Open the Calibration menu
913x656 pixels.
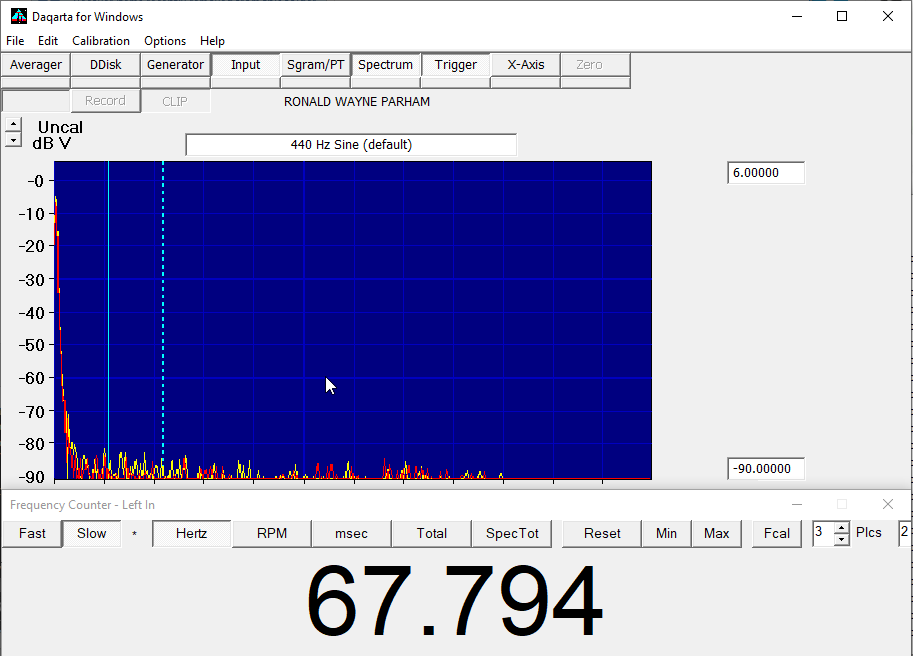click(101, 41)
